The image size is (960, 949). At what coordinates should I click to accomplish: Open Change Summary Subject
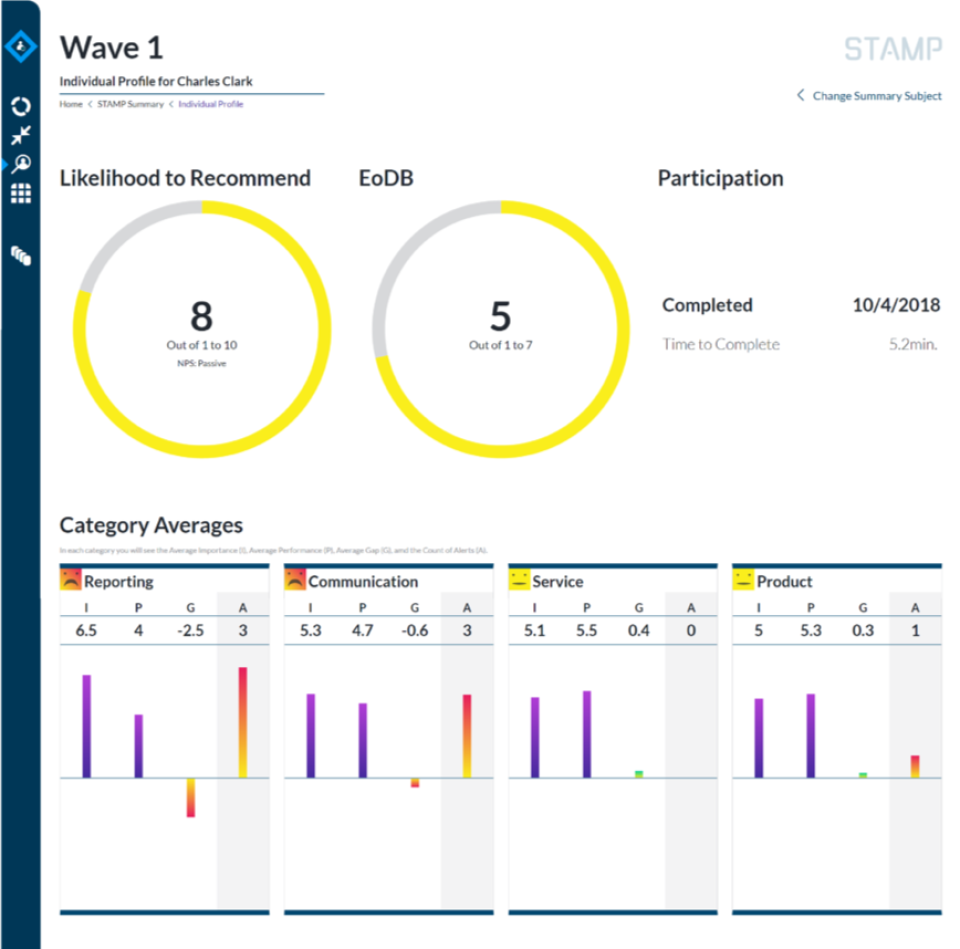[875, 95]
